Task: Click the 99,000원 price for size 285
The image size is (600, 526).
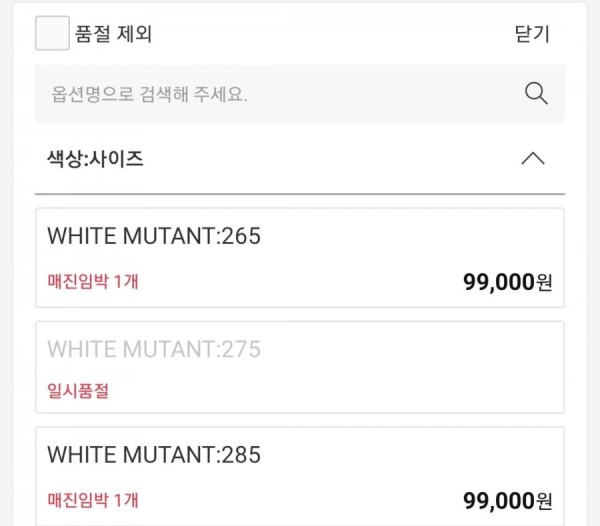Action: point(507,501)
